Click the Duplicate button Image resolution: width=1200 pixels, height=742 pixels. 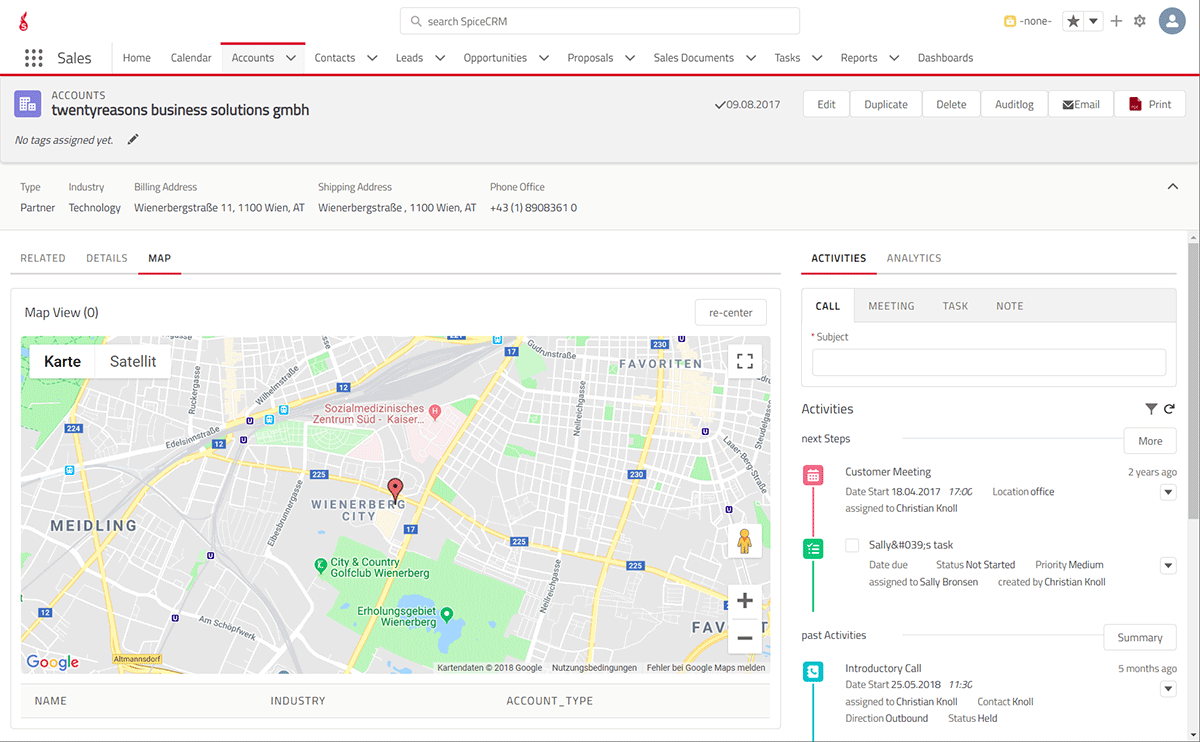[886, 104]
